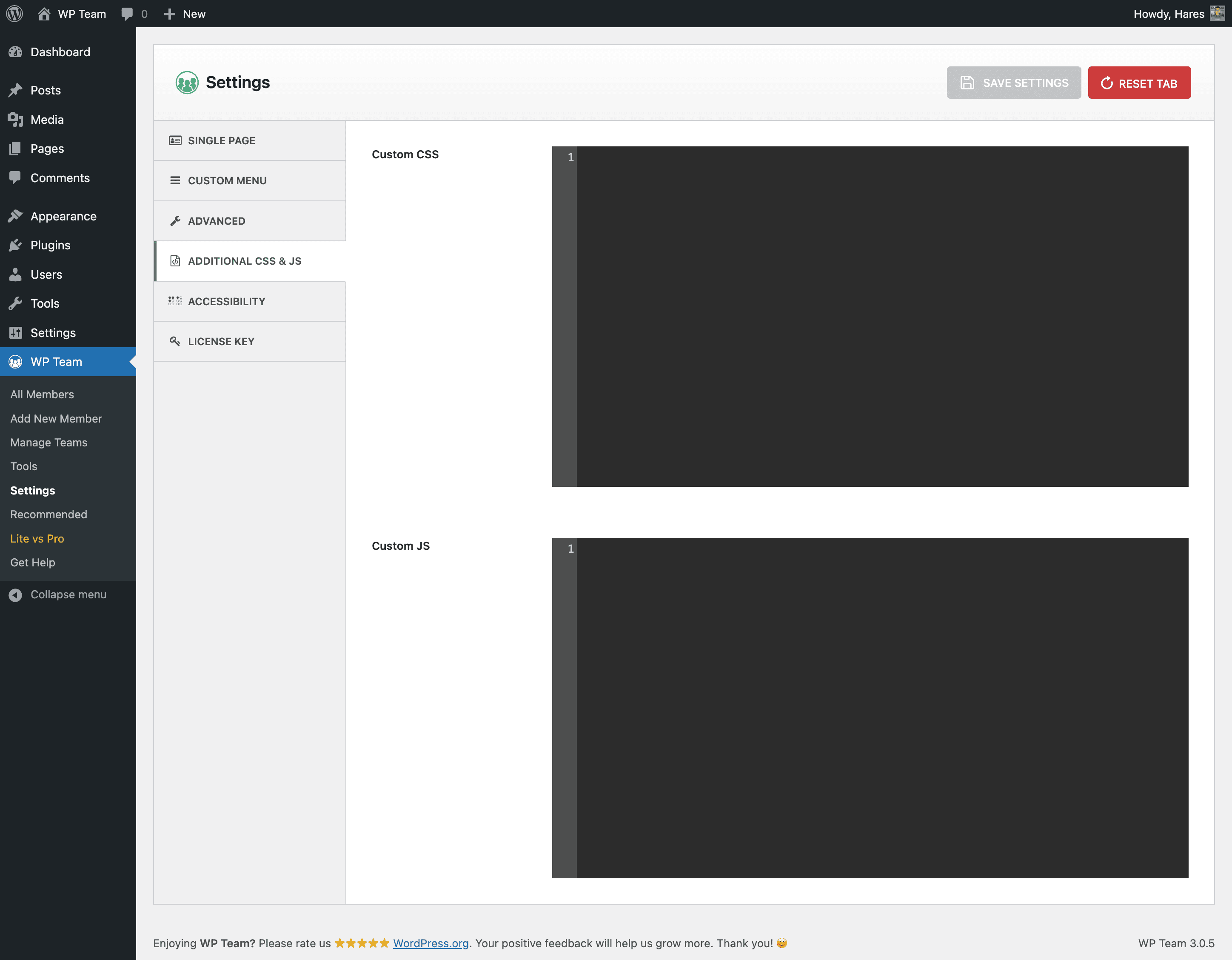Click the Lite vs Pro upgrade link
Screen dimensions: 1232x960
click(37, 538)
